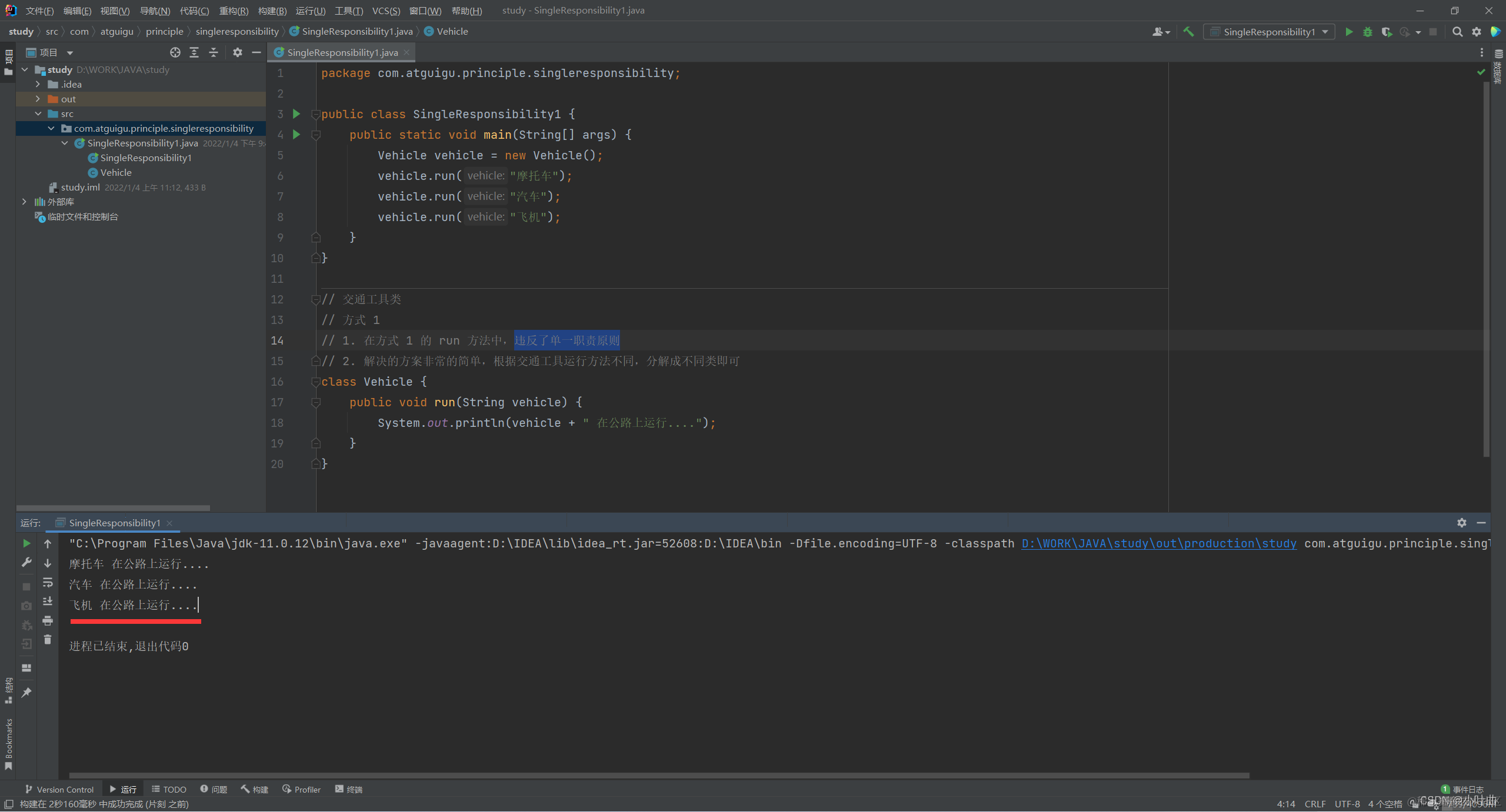This screenshot has height=812, width=1506.
Task: Click the project panel horizontal scrollbar
Action: 113,507
